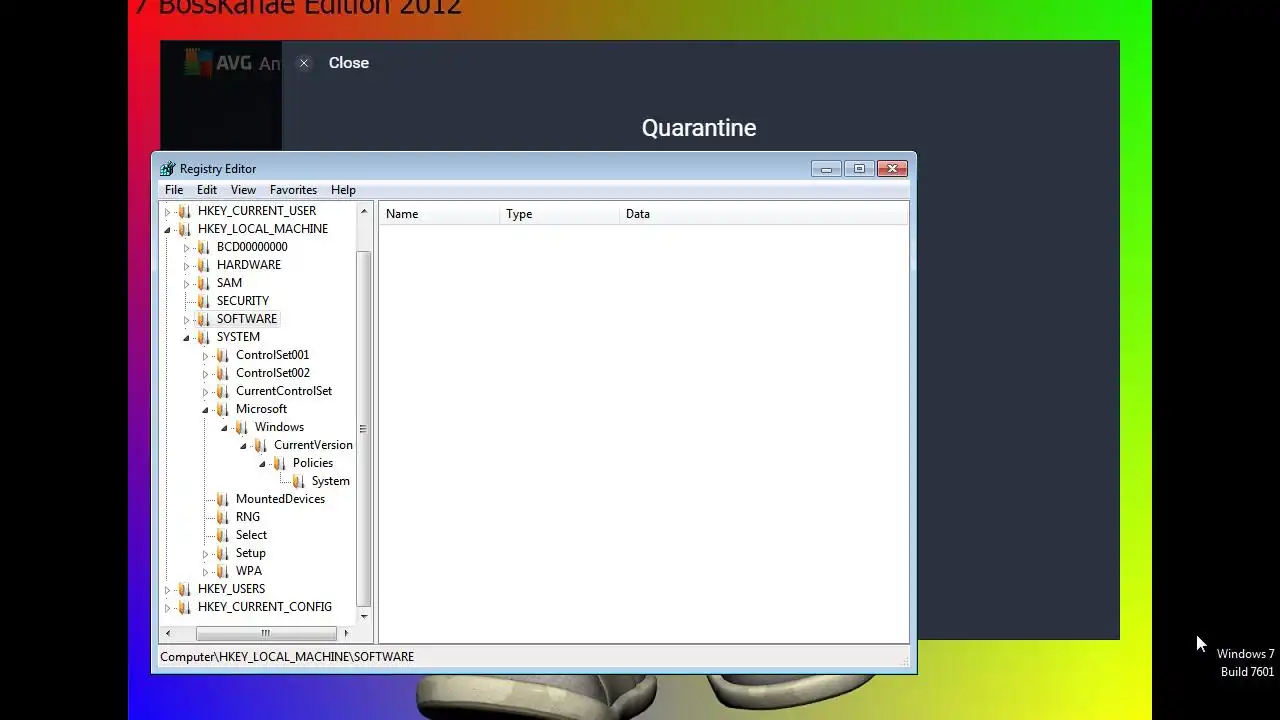
Task: Click the Registry Editor title bar icon
Action: [167, 169]
